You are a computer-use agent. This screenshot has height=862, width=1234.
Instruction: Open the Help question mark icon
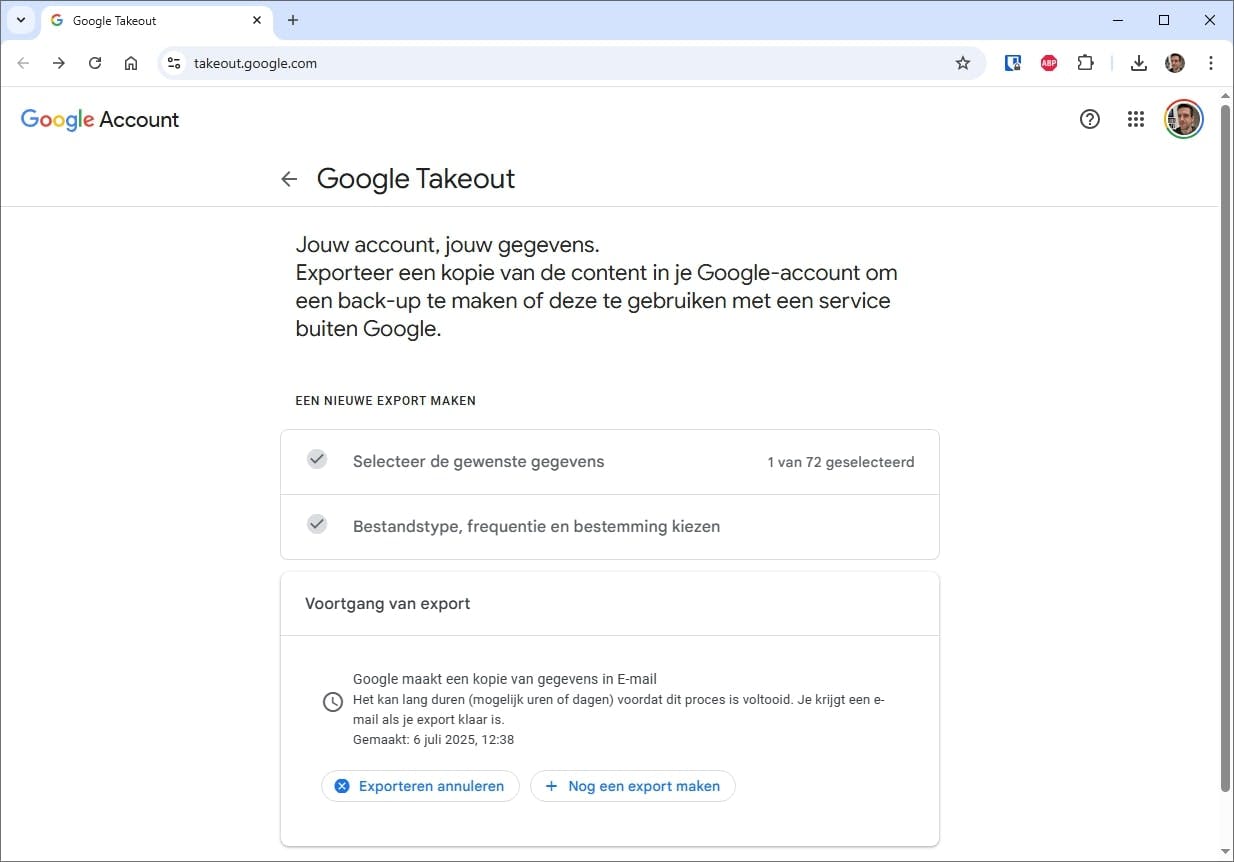pos(1090,119)
